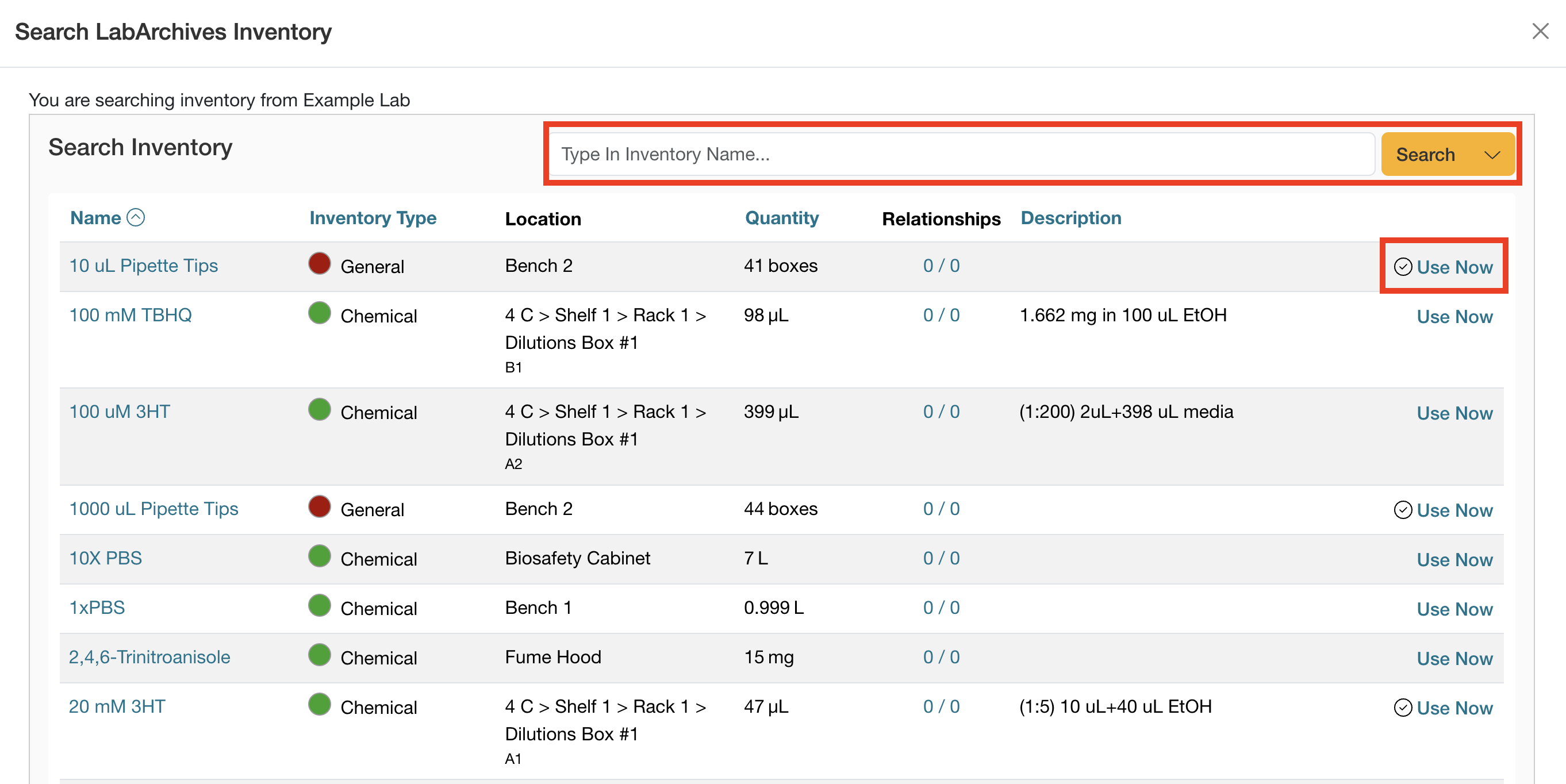
Task: Select the quantity '0.999 L'
Action: coord(773,607)
